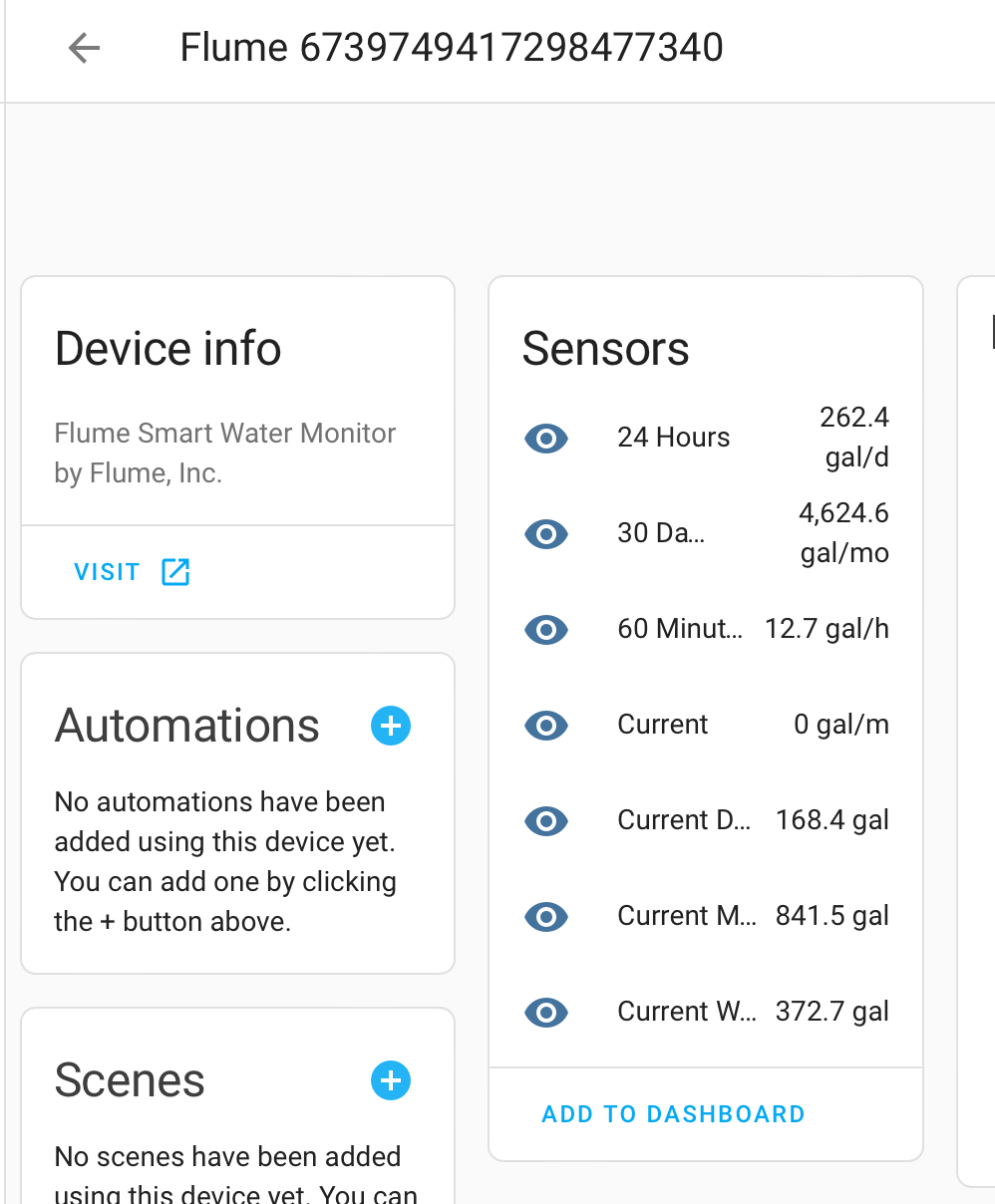Select ADD TO DASHBOARD under the Sensors card

tap(673, 1114)
